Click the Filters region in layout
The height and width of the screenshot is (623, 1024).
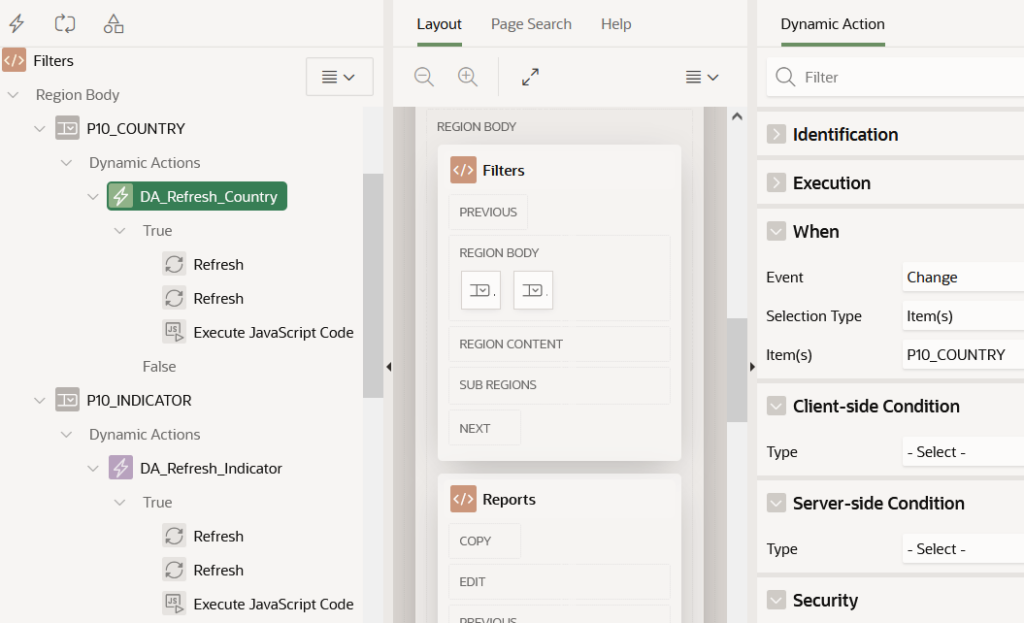tap(503, 170)
